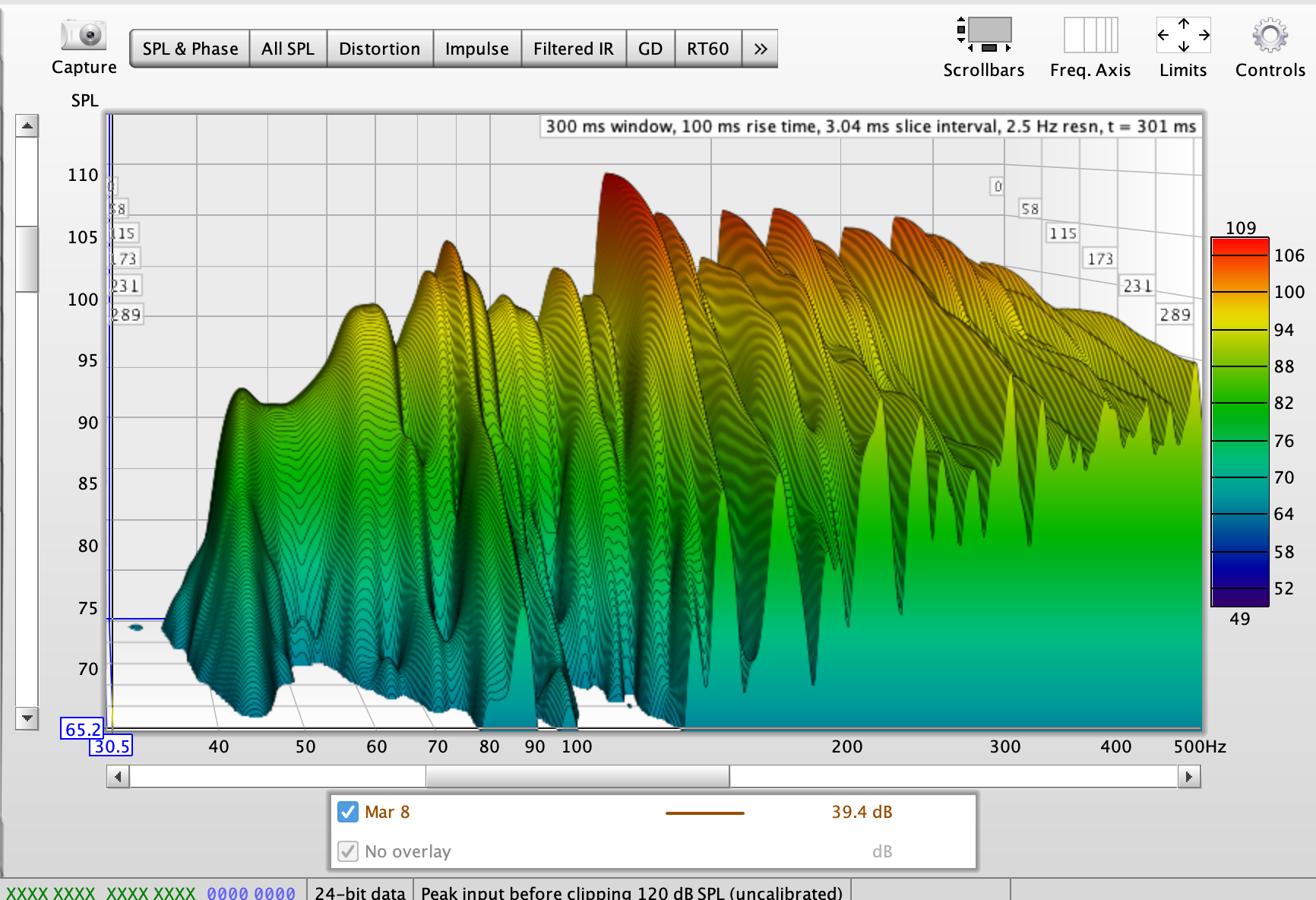The width and height of the screenshot is (1316, 900).
Task: Toggle the No overlay checkbox
Action: click(x=348, y=851)
